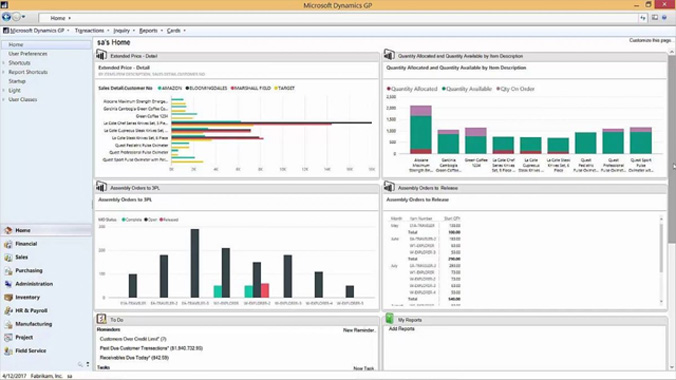Expand the User Classes tree node arrow
The image size is (676, 380).
3,100
